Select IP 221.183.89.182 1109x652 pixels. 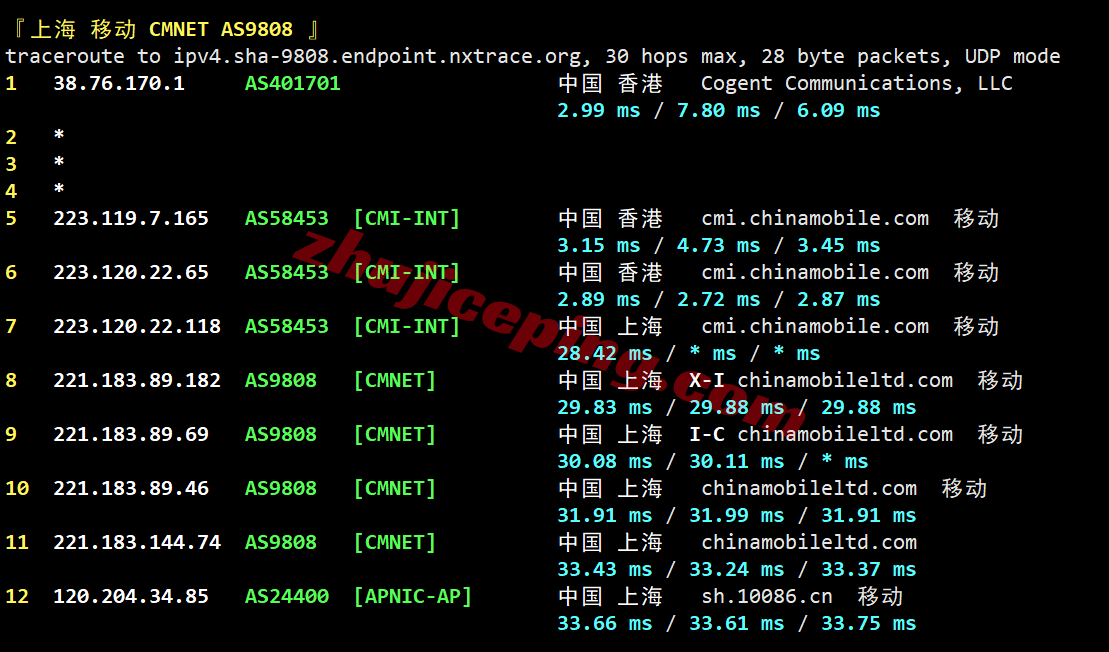click(x=137, y=380)
